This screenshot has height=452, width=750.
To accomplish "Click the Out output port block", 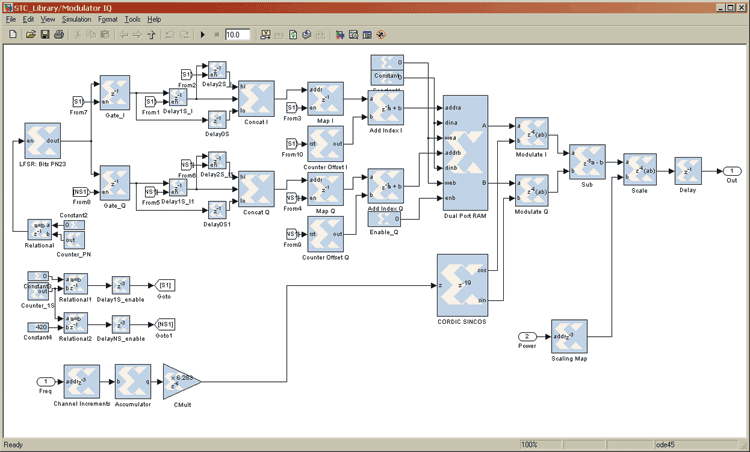I will 733,171.
